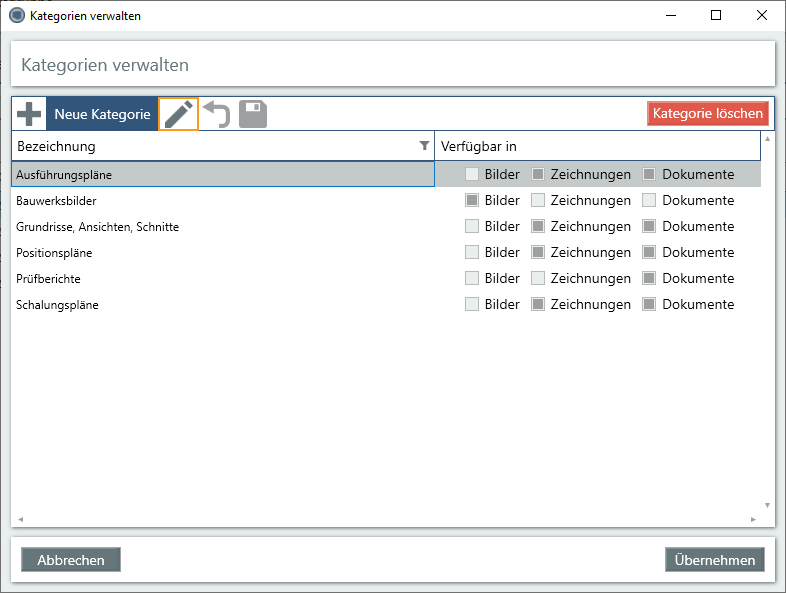Uncheck Bilder for Bauwerksbilder

(472, 201)
